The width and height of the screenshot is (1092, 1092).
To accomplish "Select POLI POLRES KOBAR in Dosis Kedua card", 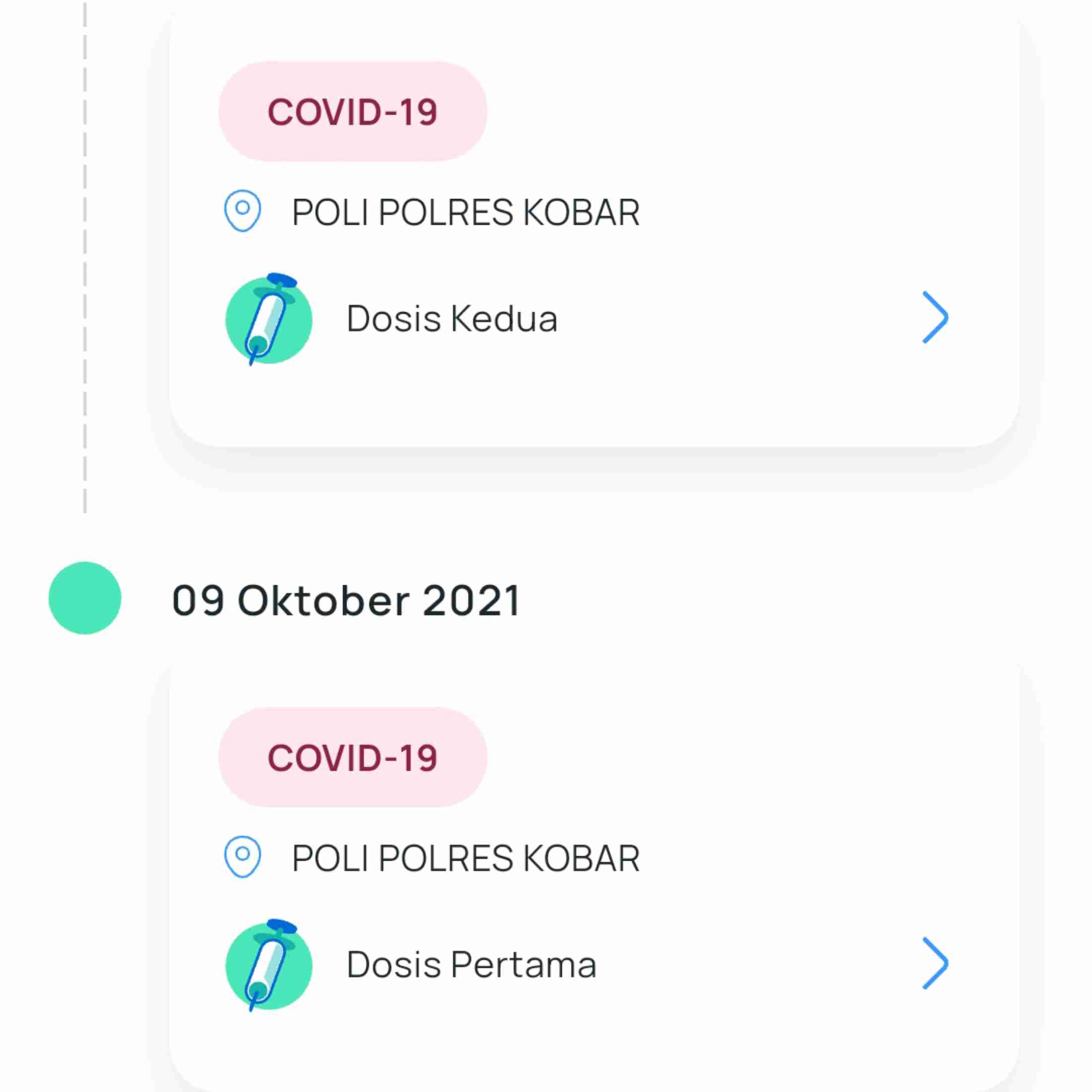I will (465, 212).
